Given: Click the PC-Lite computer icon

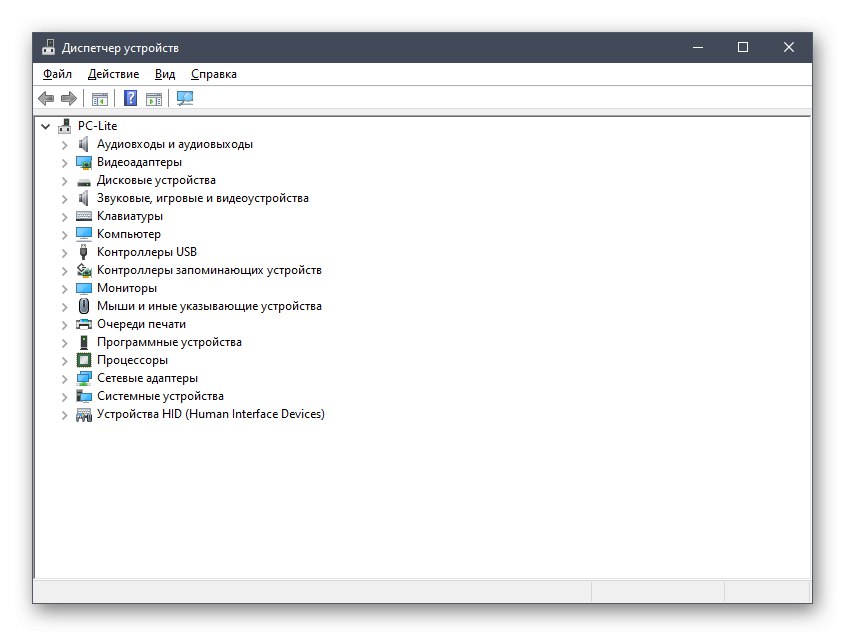Looking at the screenshot, I should tap(65, 126).
